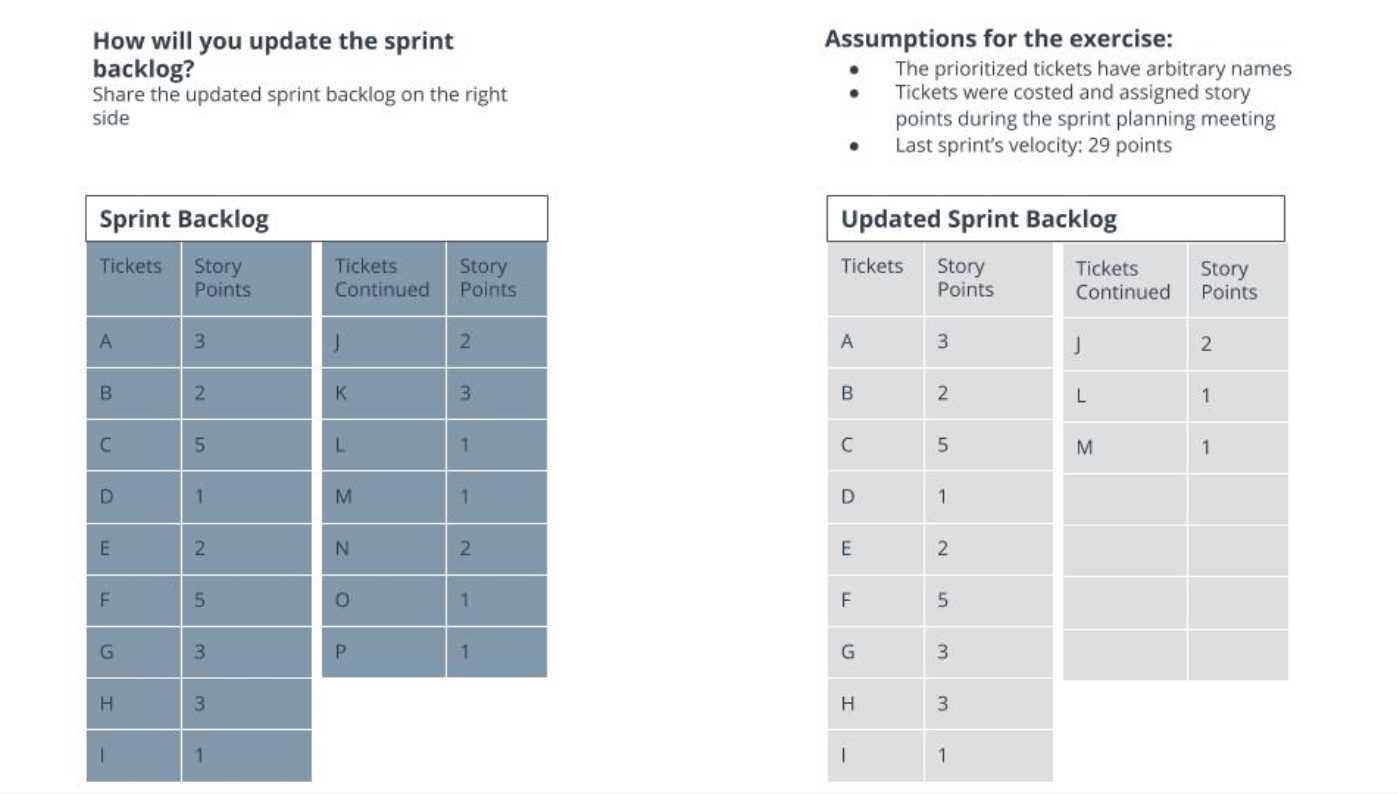Select ticket N cell in Sprint Backlog
This screenshot has height=794, width=1398.
383,549
